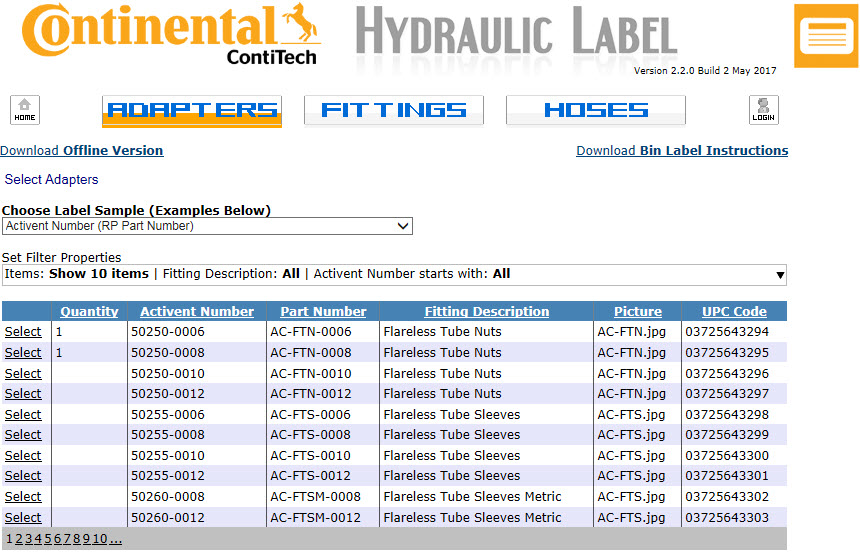Viewport: 860px width, 558px height.
Task: Click the Login icon button
Action: [763, 110]
